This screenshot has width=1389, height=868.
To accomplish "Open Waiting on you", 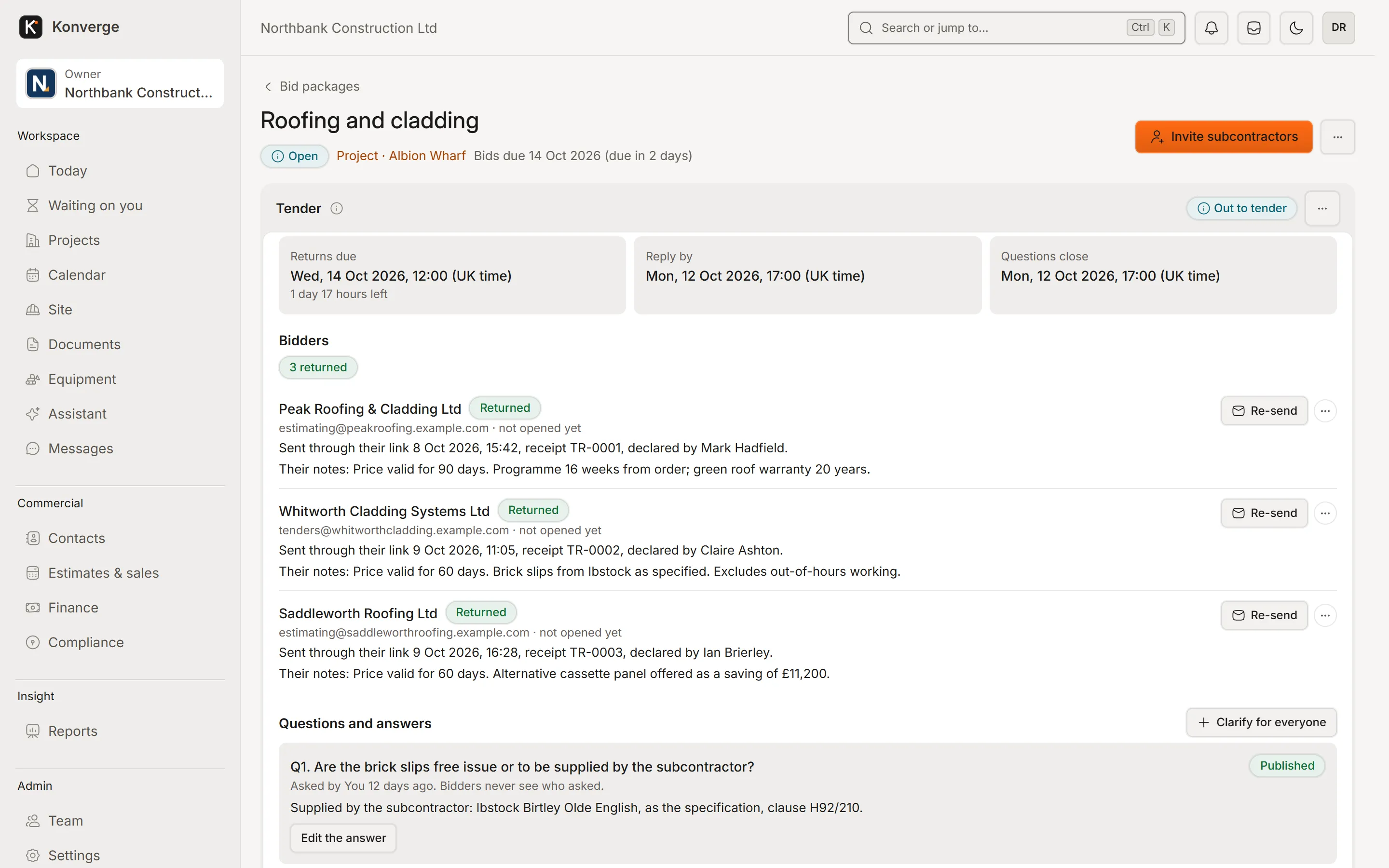I will [120, 205].
